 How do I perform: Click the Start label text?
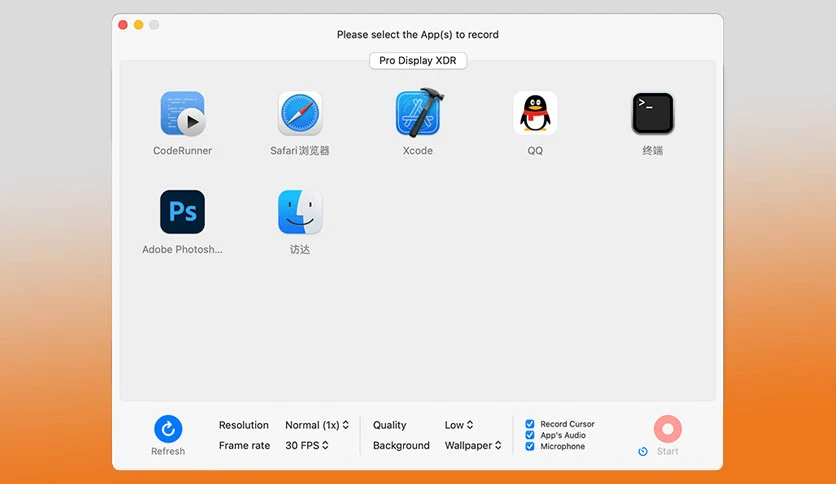point(668,451)
